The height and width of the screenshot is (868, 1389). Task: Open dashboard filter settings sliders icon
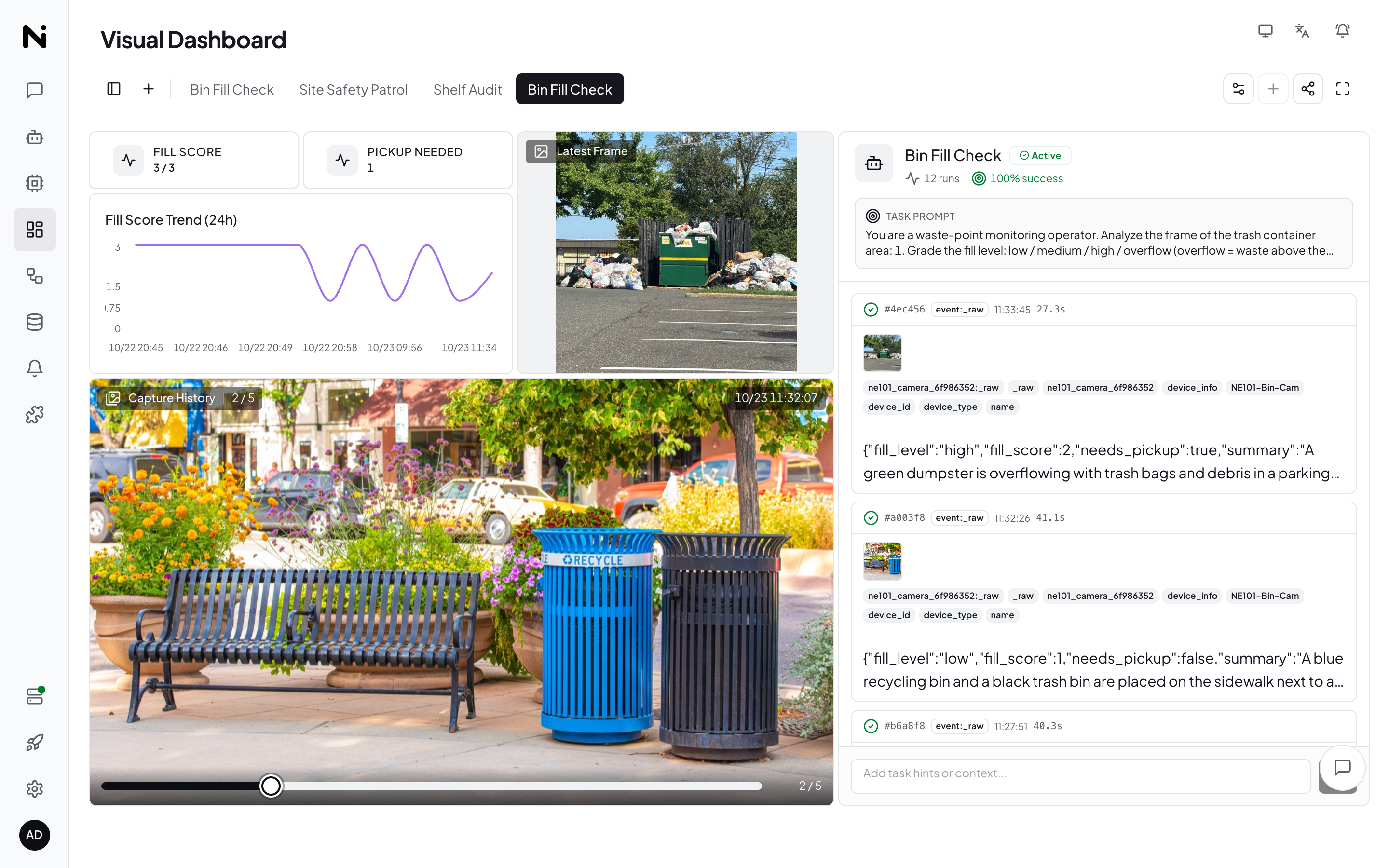pos(1238,89)
